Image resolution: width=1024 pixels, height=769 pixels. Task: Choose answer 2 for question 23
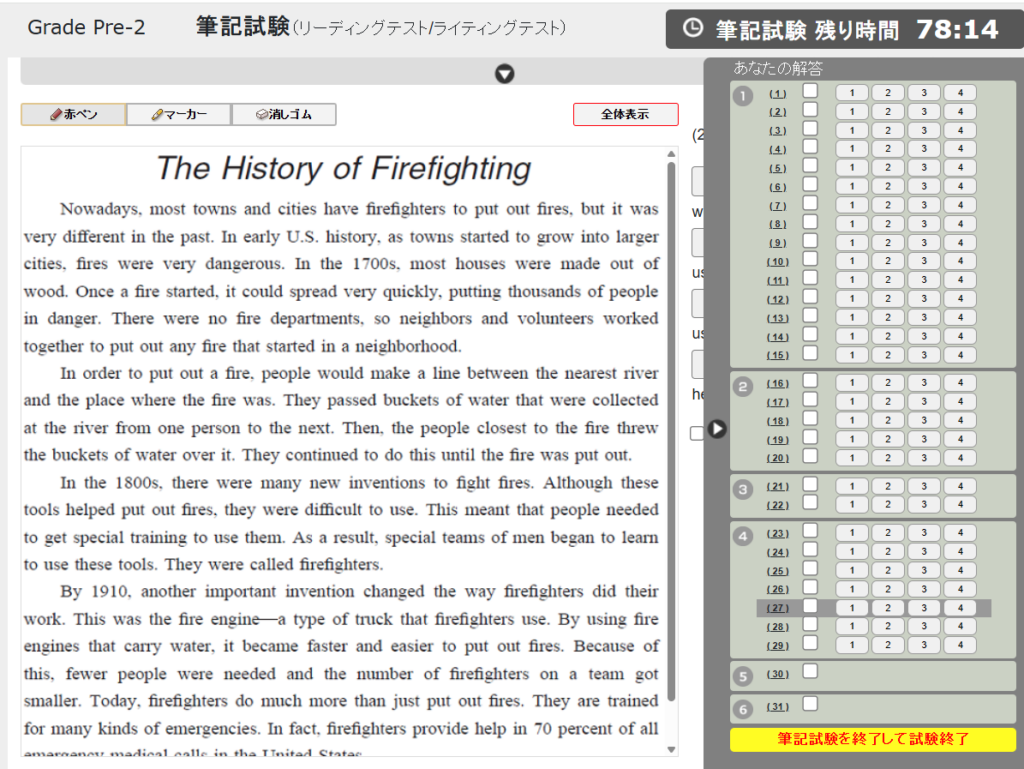(x=888, y=533)
